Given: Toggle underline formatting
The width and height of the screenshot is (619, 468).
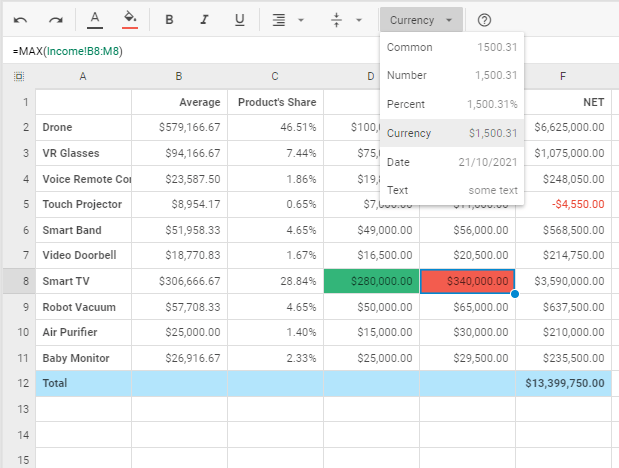Looking at the screenshot, I should [239, 20].
